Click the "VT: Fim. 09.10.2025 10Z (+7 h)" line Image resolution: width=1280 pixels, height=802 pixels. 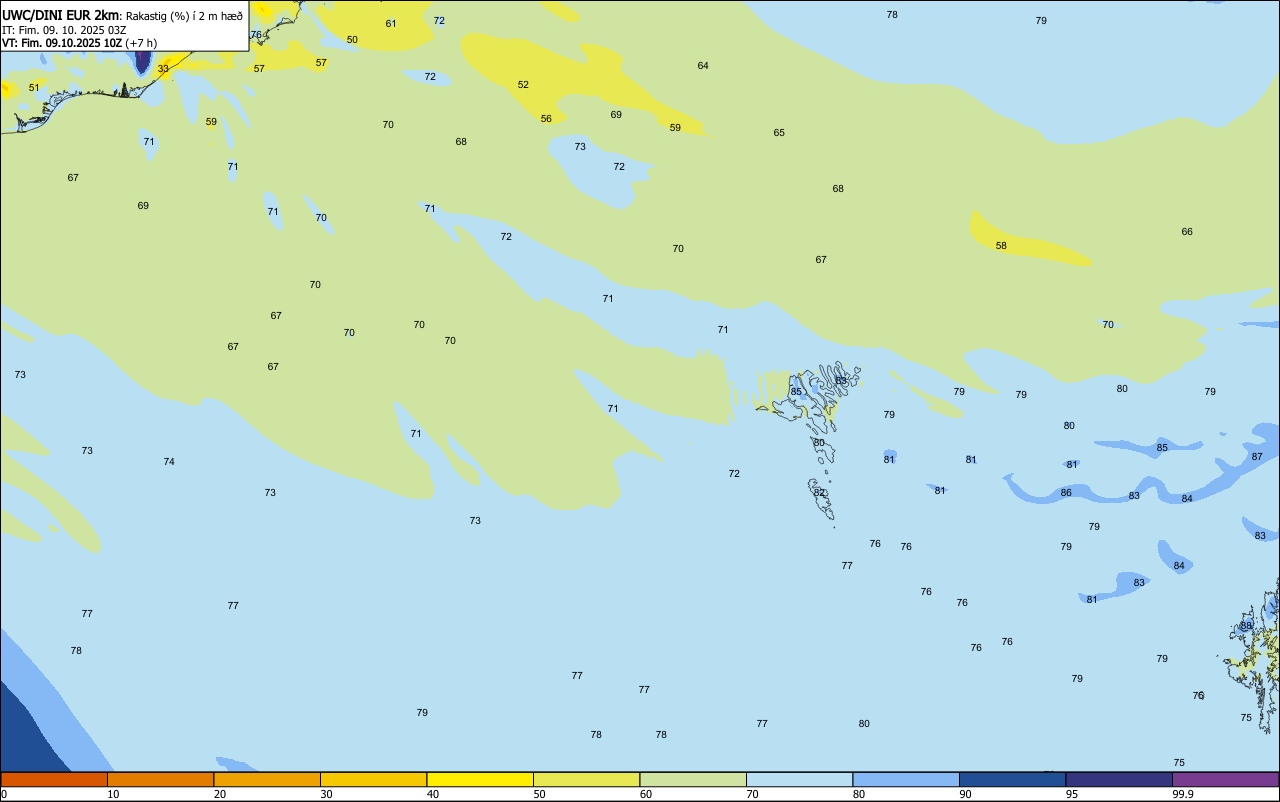[79, 43]
